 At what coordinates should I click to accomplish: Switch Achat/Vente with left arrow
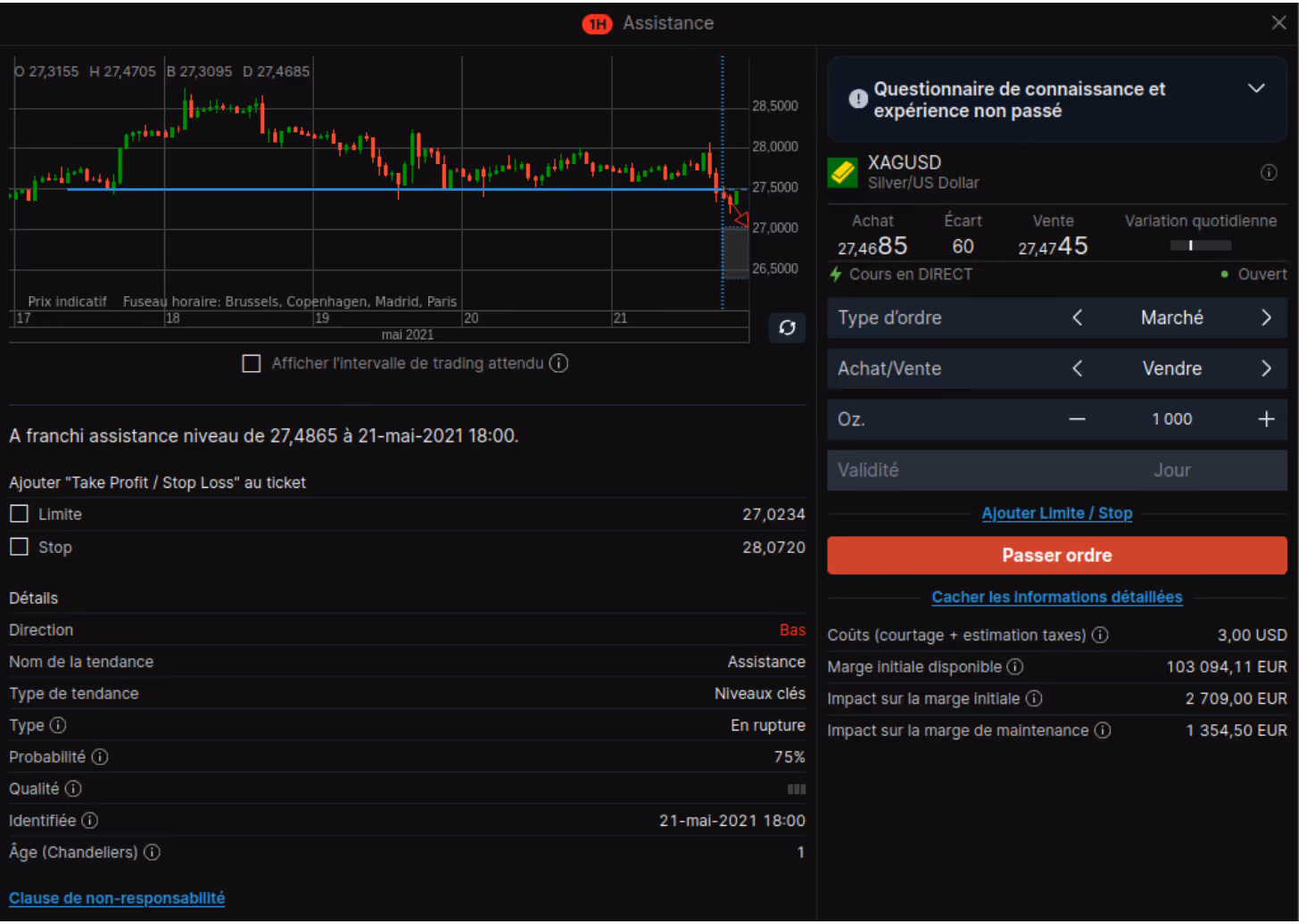click(x=1078, y=369)
